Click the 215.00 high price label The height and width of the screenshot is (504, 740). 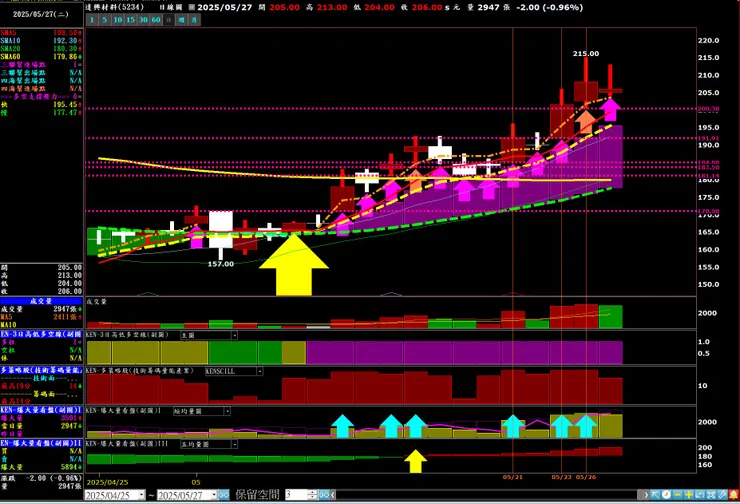(x=586, y=54)
